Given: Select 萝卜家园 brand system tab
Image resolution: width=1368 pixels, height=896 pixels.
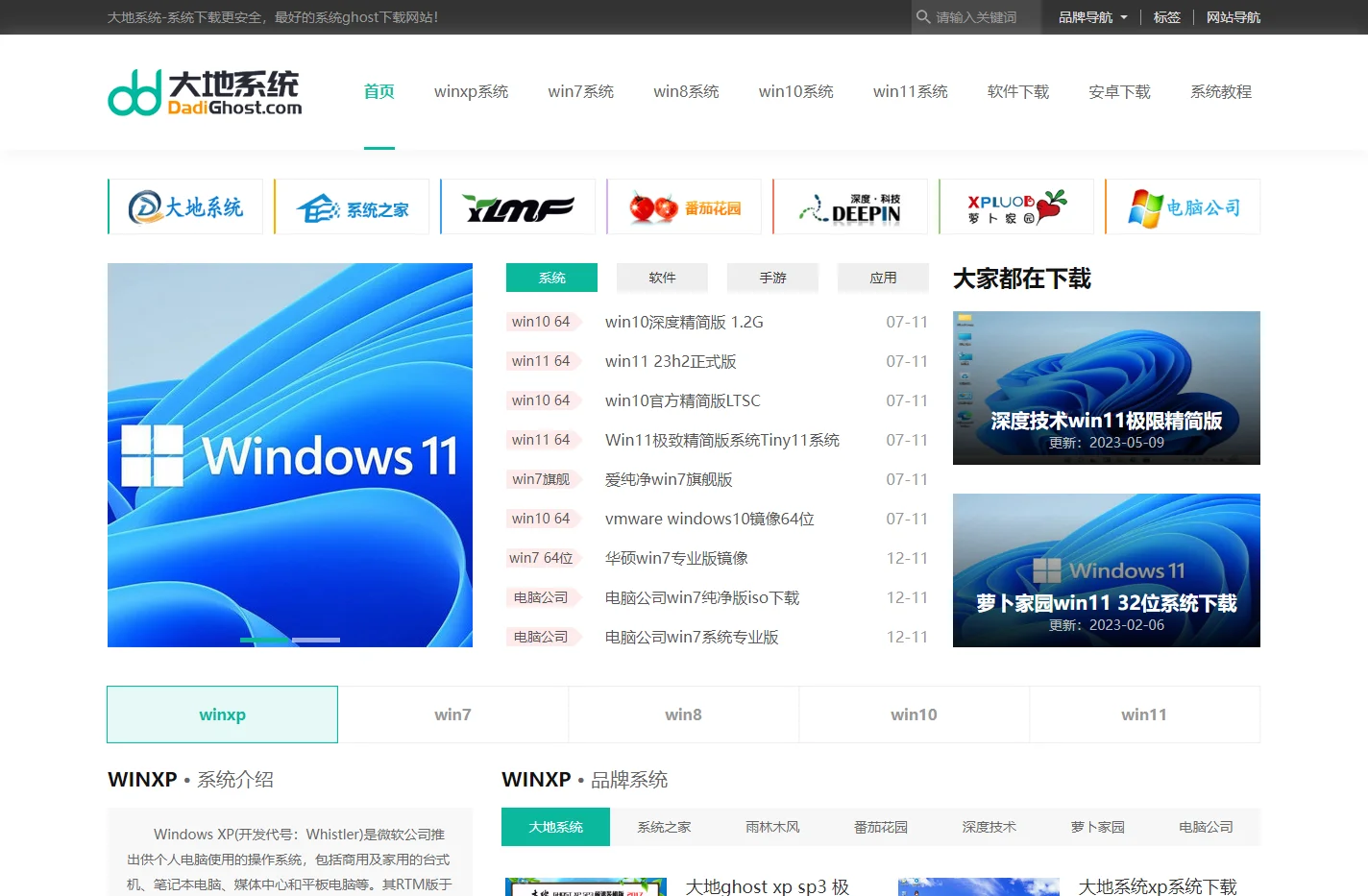Looking at the screenshot, I should pyautogui.click(x=1098, y=827).
